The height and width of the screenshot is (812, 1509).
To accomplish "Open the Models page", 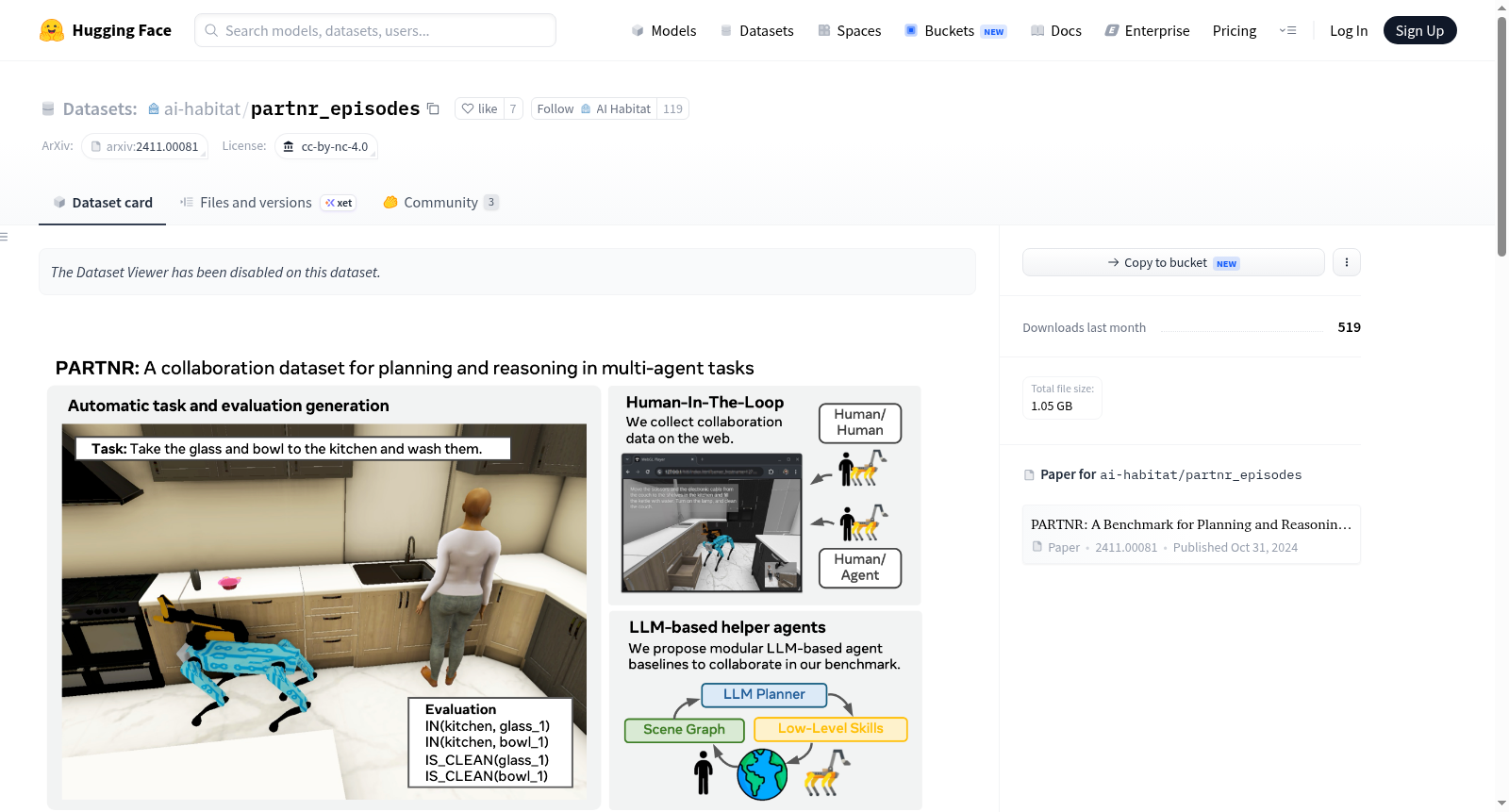I will pyautogui.click(x=664, y=30).
